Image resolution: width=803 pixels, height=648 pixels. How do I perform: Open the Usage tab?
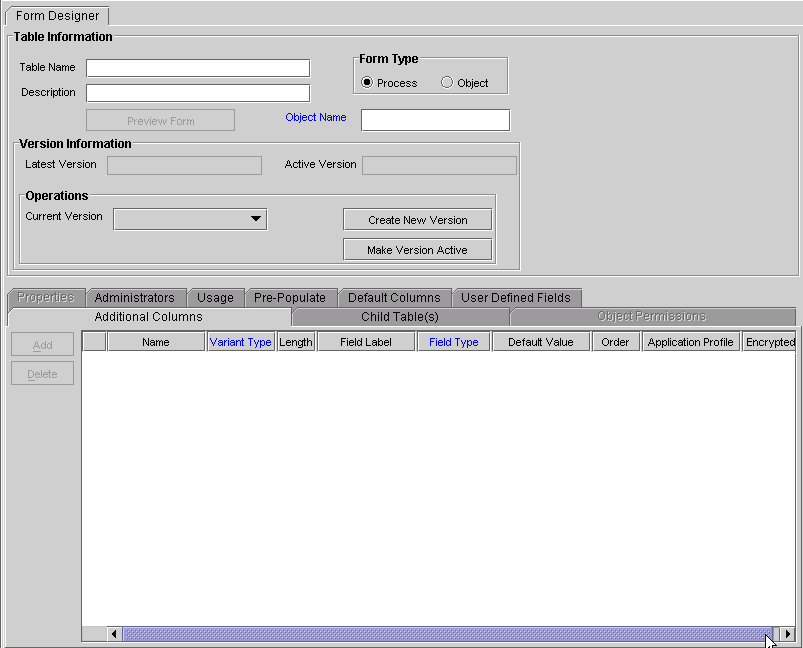click(x=214, y=297)
